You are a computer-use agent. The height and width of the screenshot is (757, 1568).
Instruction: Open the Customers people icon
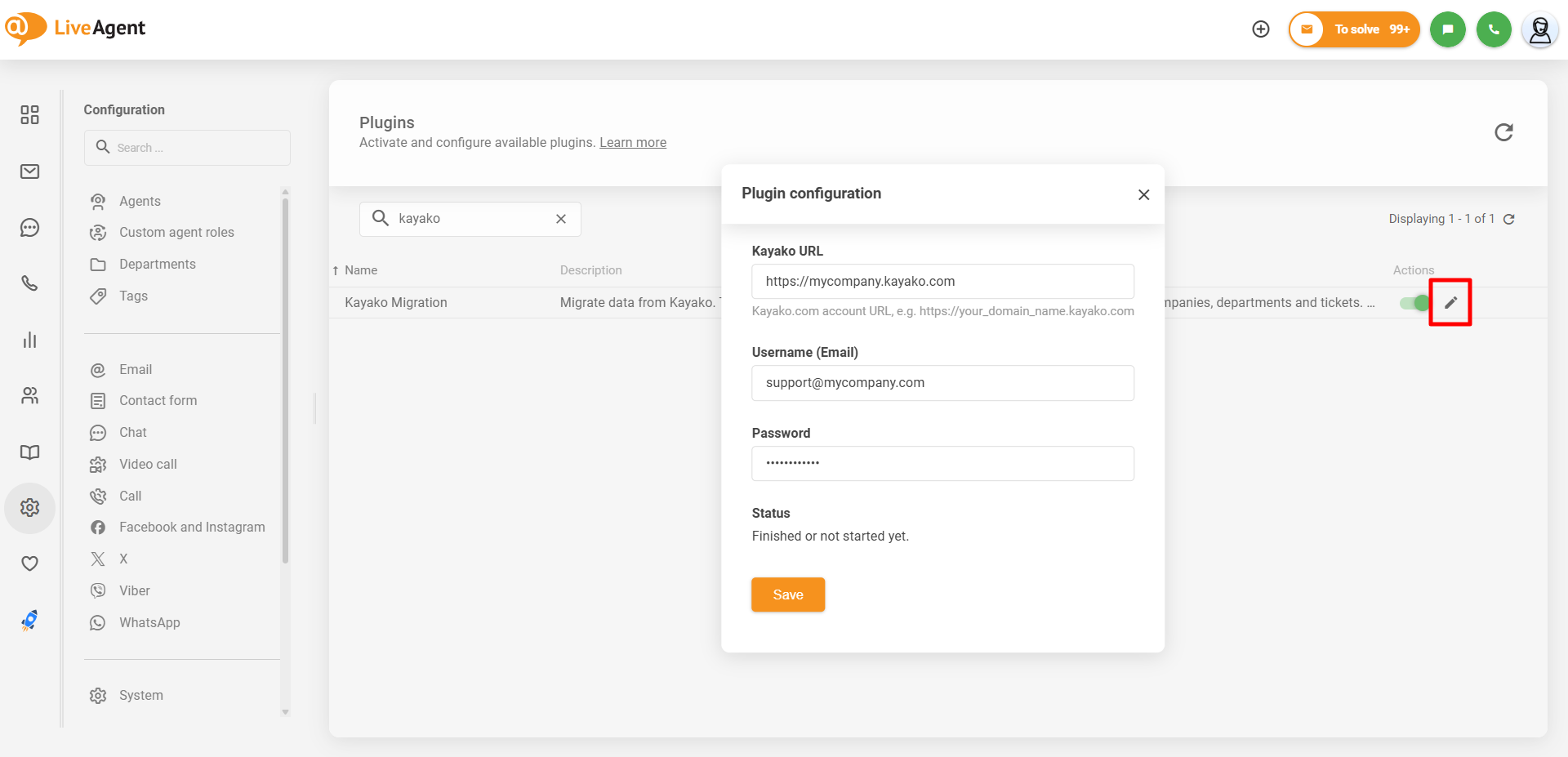point(30,396)
